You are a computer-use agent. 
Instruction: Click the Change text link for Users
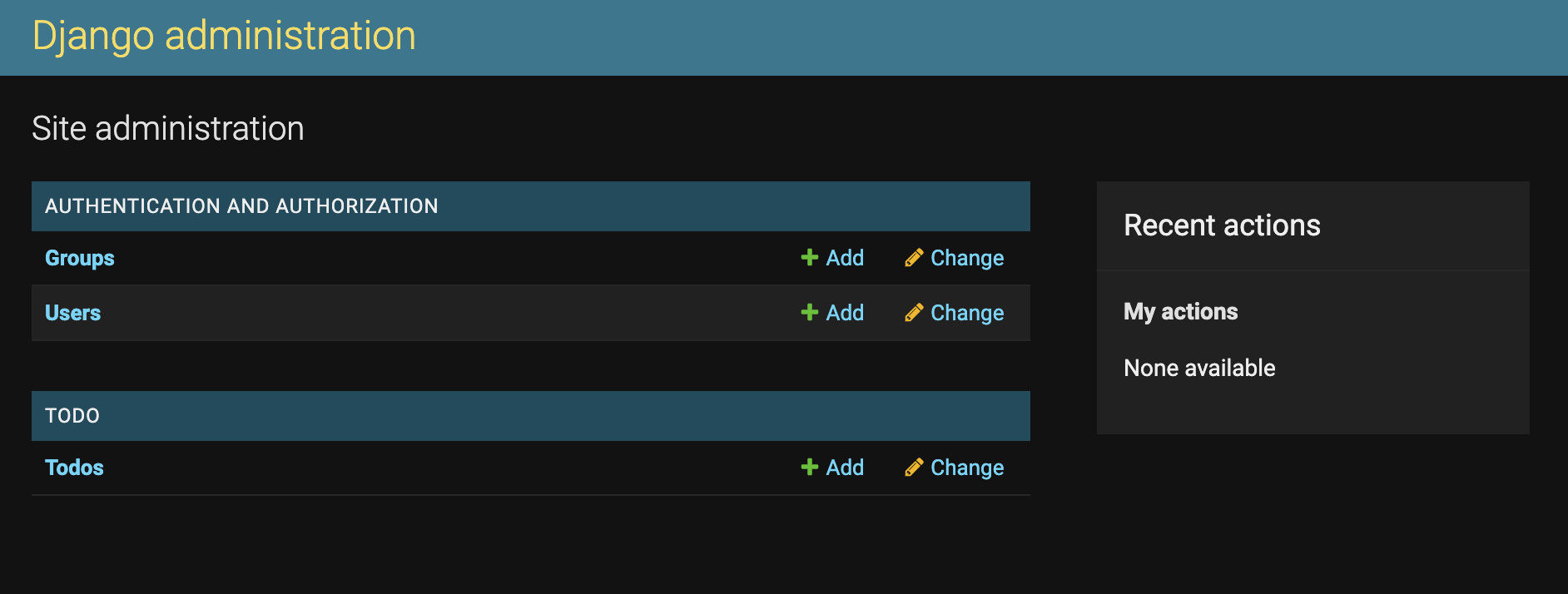(x=967, y=313)
